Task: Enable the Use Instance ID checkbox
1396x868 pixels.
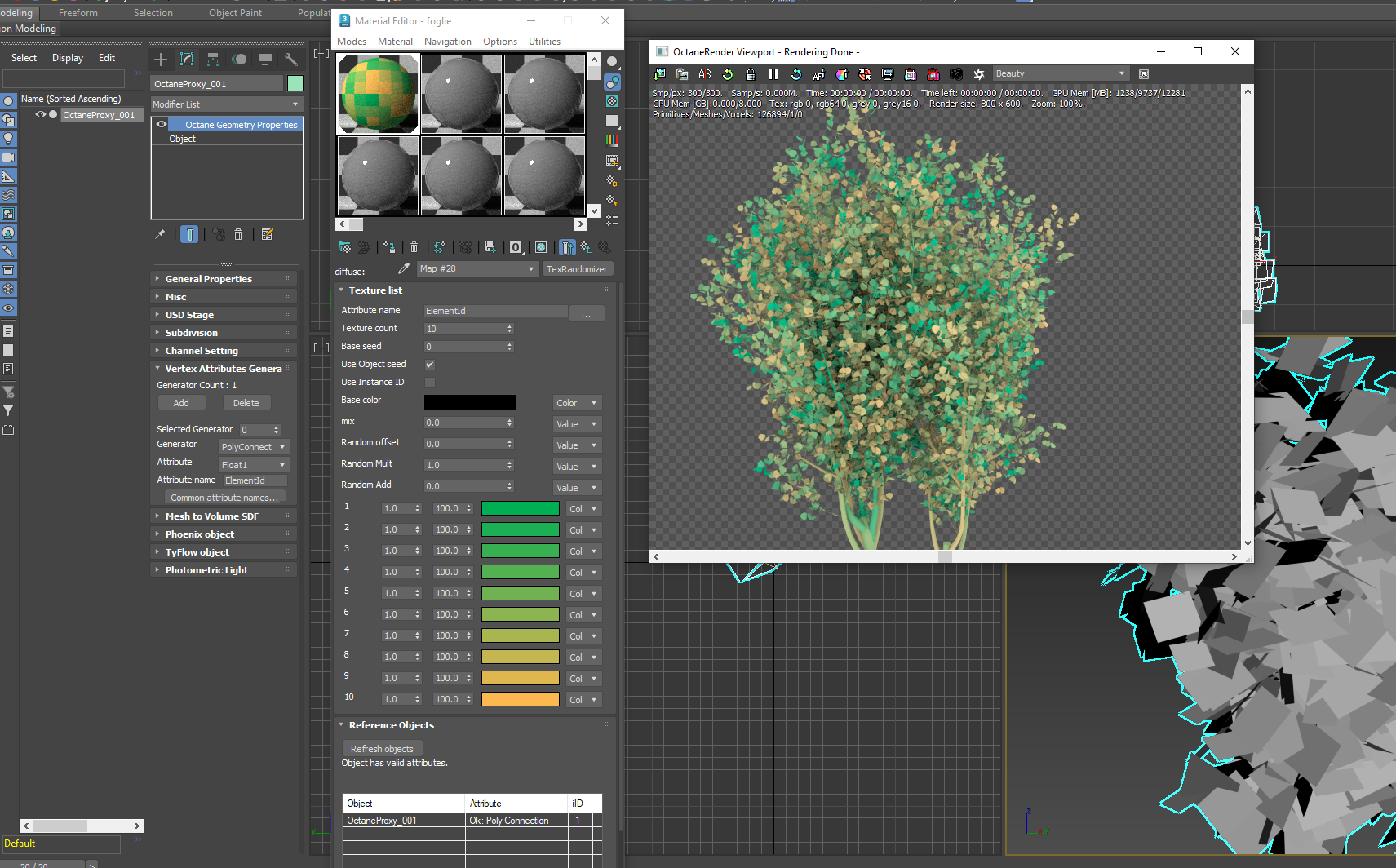Action: click(430, 383)
